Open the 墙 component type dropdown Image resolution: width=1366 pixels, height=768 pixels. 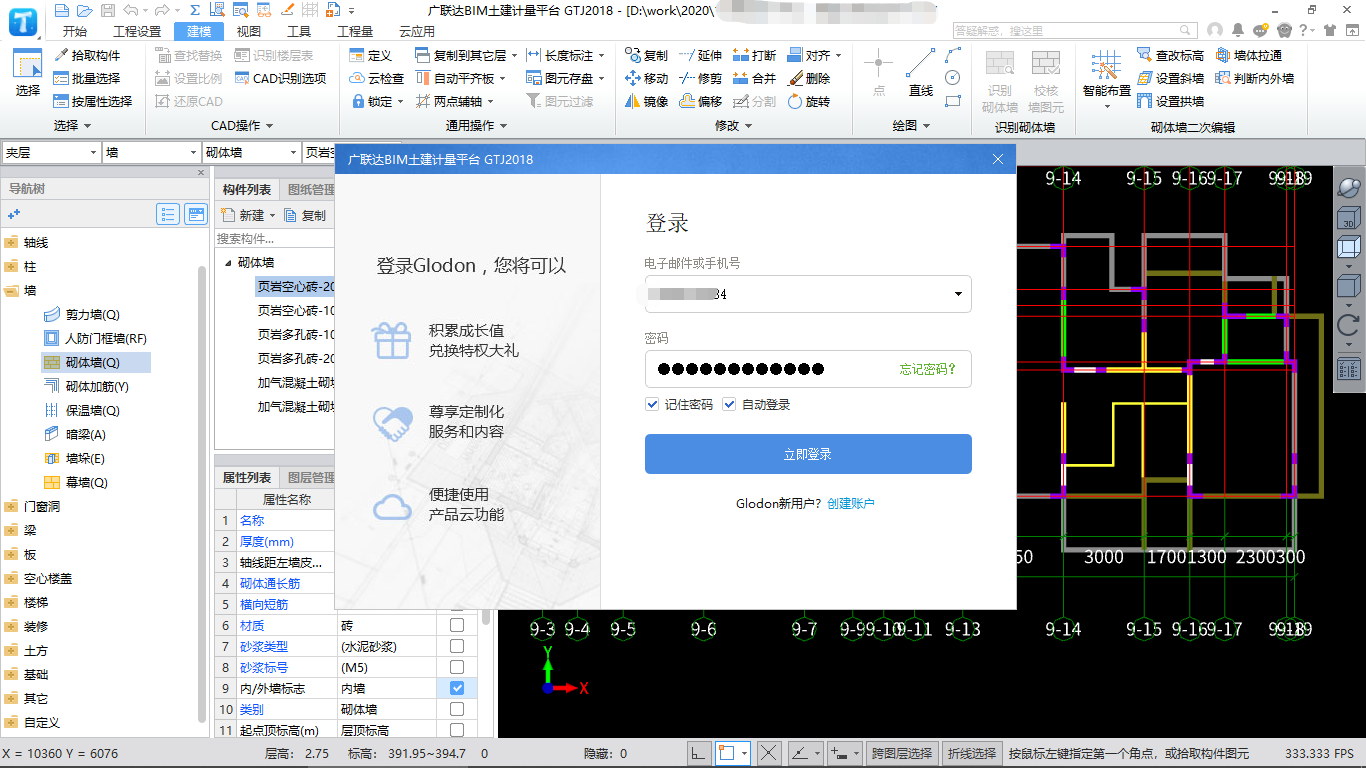(193, 152)
